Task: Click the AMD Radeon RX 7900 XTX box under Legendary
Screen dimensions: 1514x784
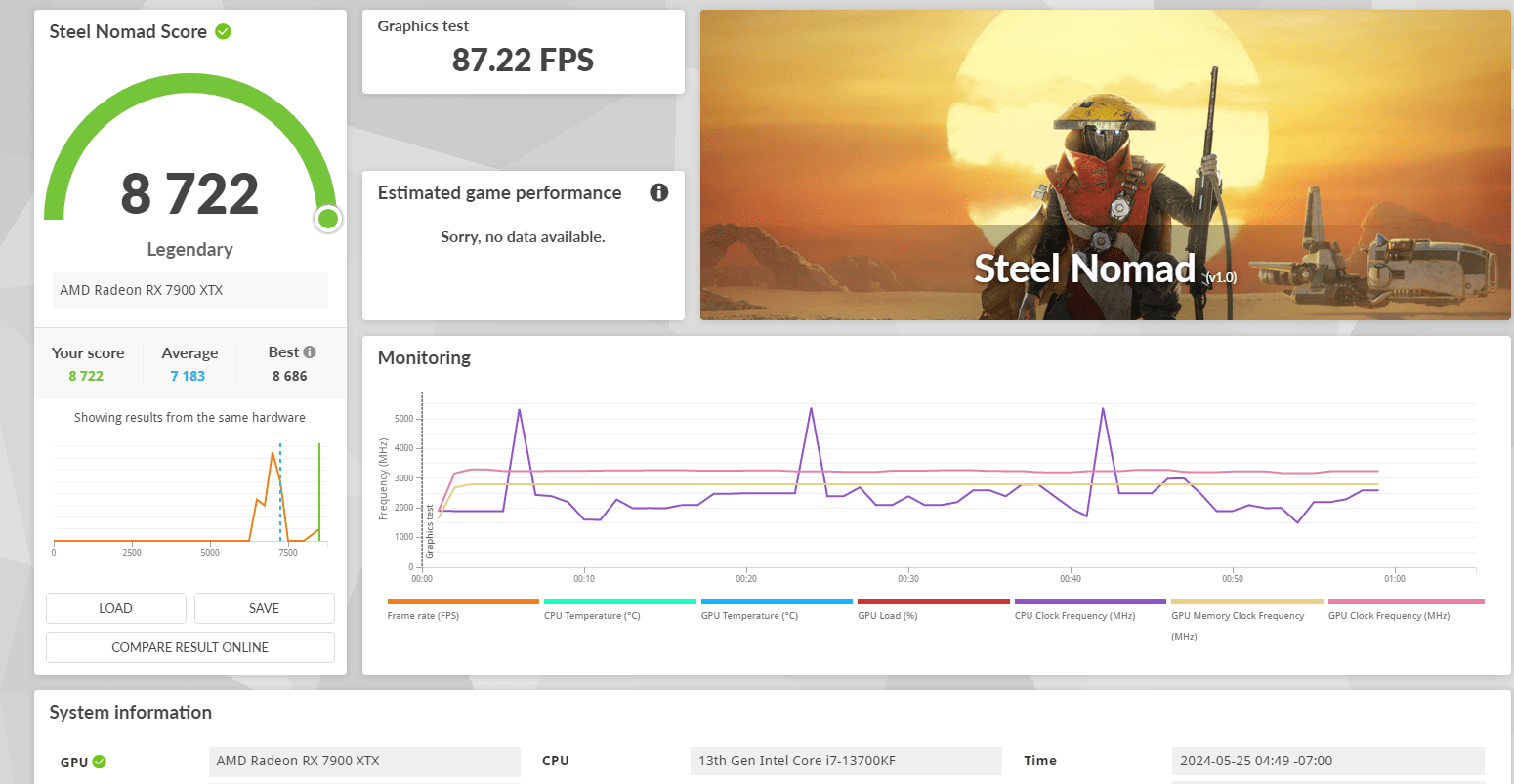Action: click(189, 290)
